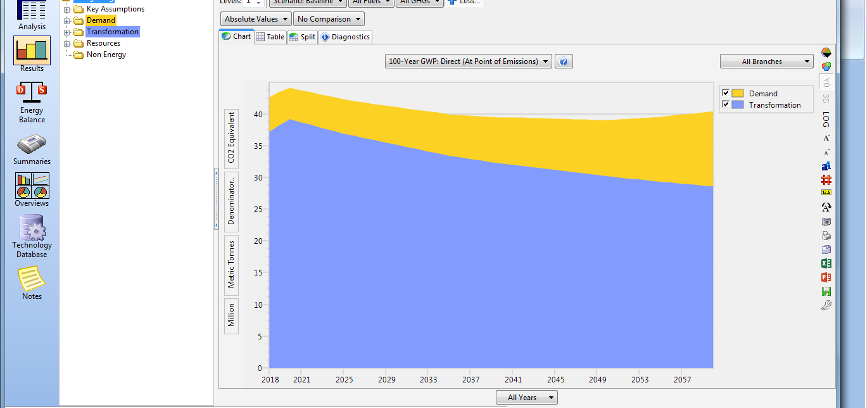Open the All Branches dropdown

tap(767, 62)
